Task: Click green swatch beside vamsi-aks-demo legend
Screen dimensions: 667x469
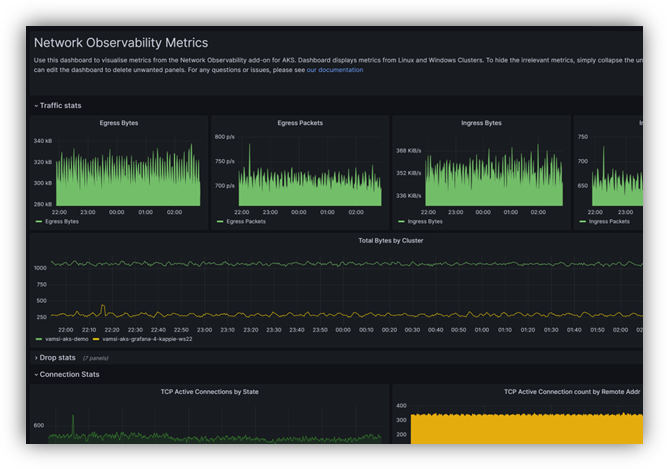Action: (39, 339)
